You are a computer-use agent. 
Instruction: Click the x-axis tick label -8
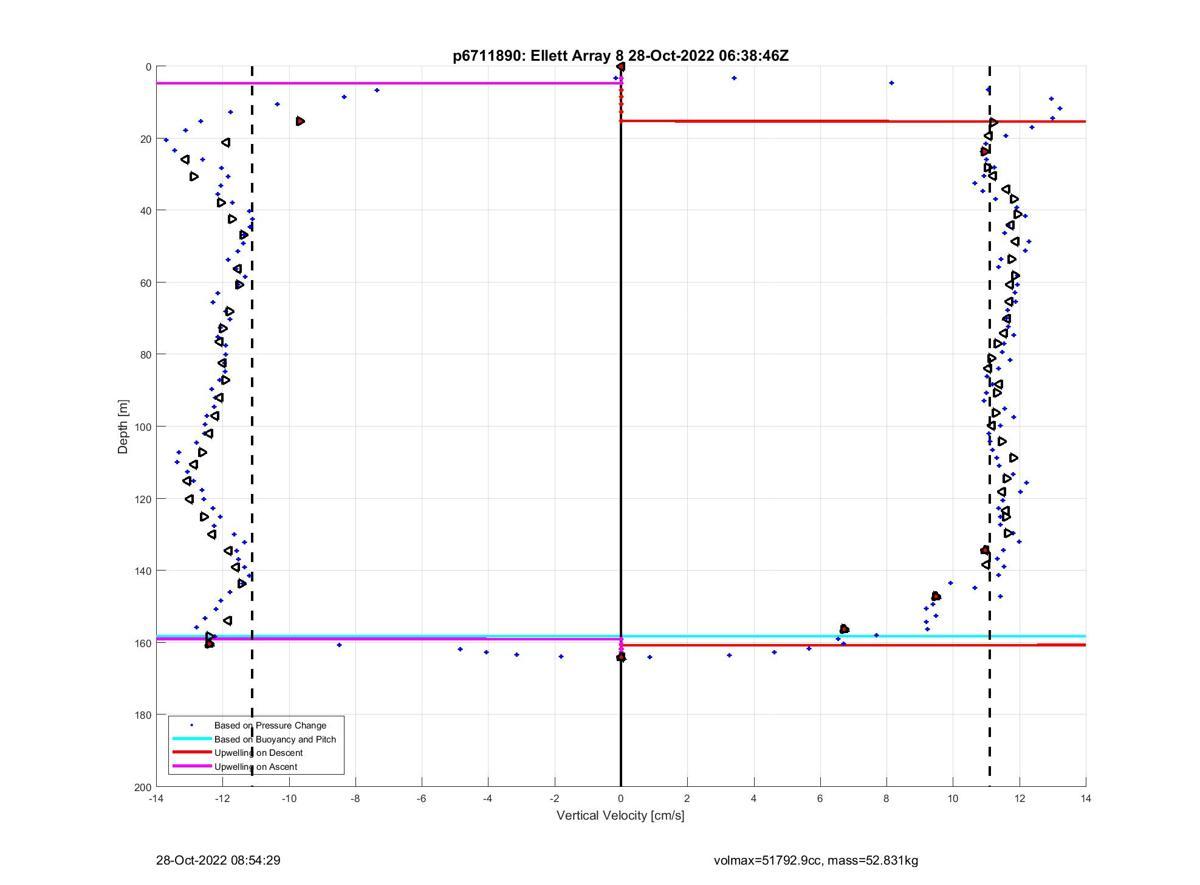[x=355, y=798]
